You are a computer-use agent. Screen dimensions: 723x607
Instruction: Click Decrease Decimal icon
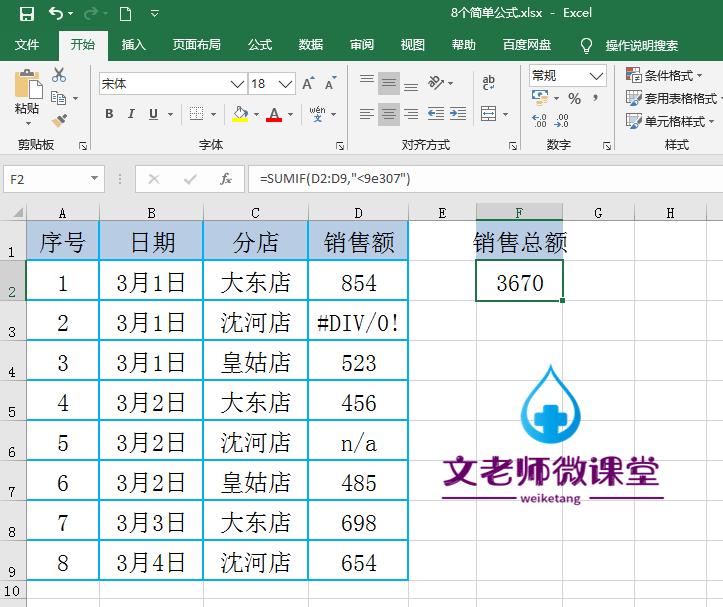[562, 121]
